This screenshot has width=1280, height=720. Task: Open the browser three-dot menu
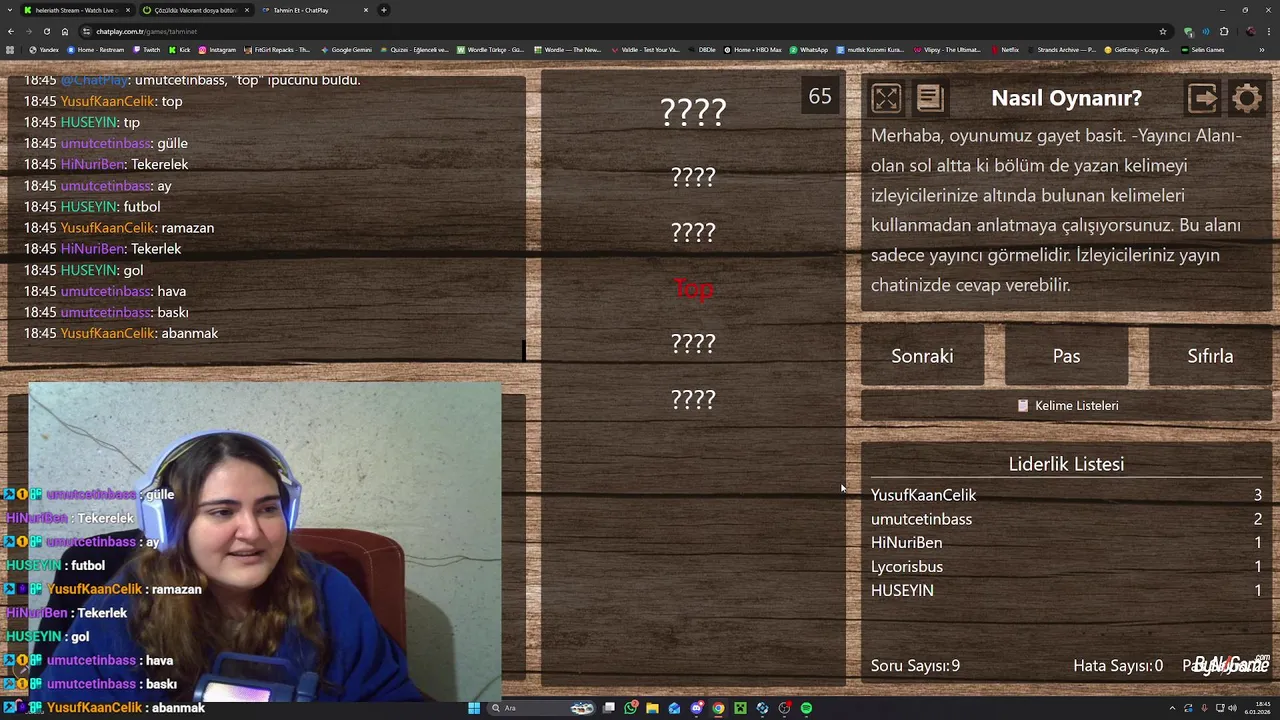click(x=1268, y=31)
